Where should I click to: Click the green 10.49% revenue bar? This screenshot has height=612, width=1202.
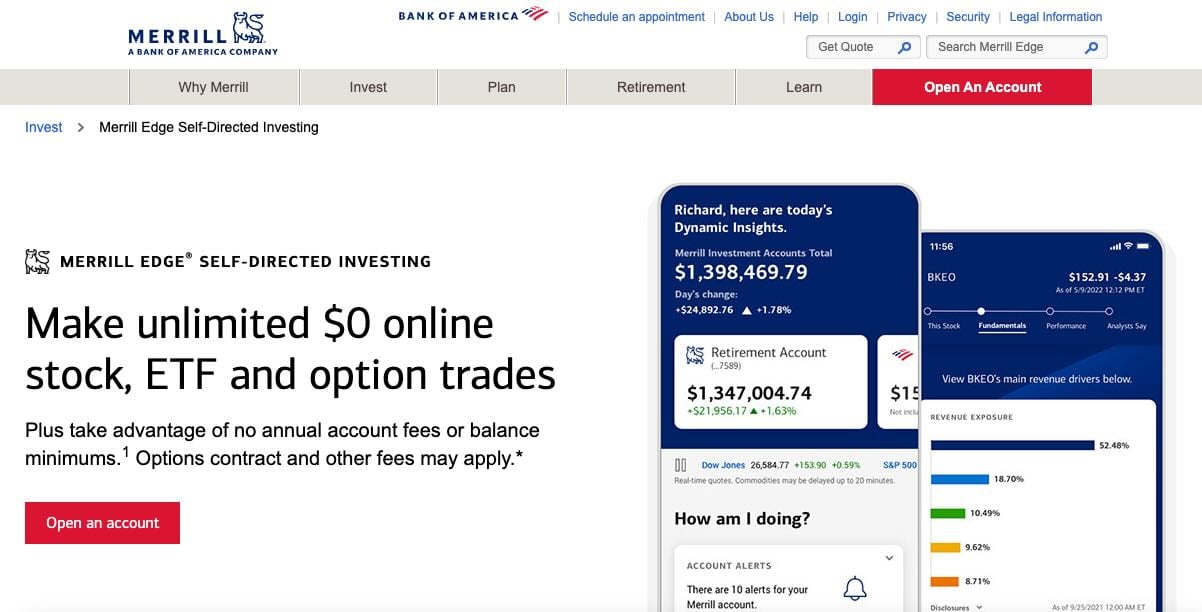(x=948, y=513)
